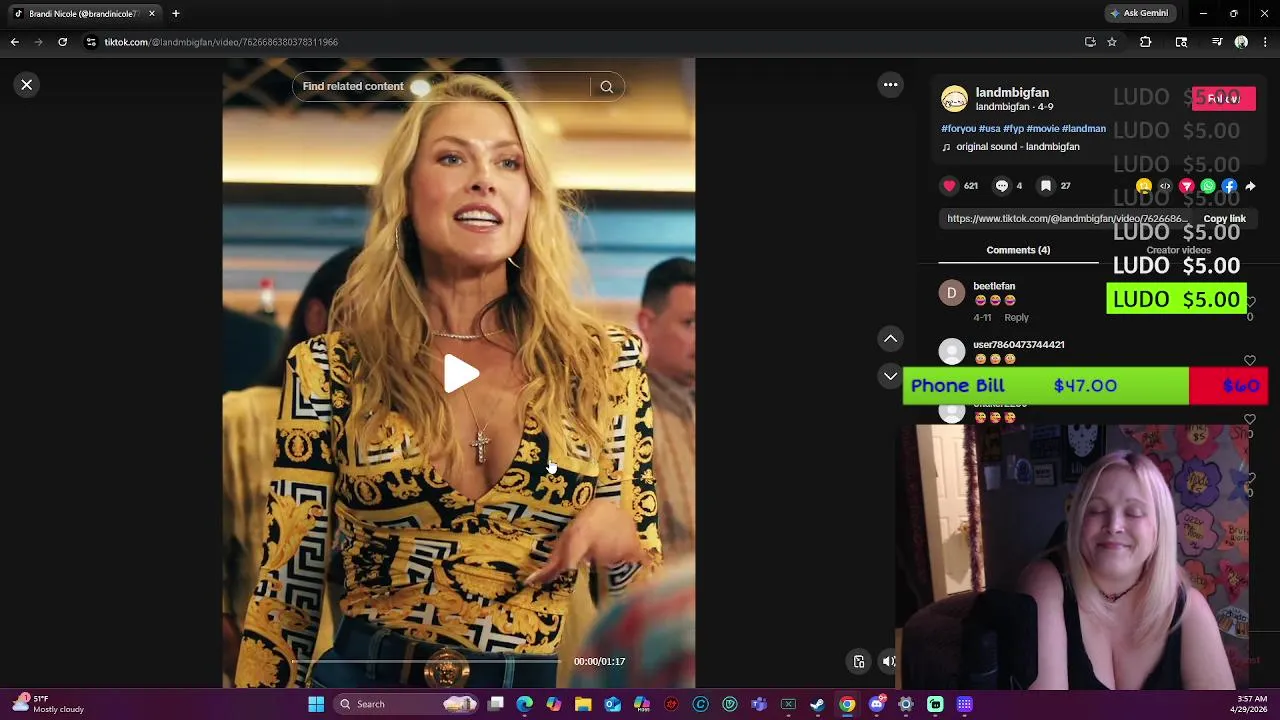Click the browser back arrow
This screenshot has width=1280, height=720.
pyautogui.click(x=14, y=42)
